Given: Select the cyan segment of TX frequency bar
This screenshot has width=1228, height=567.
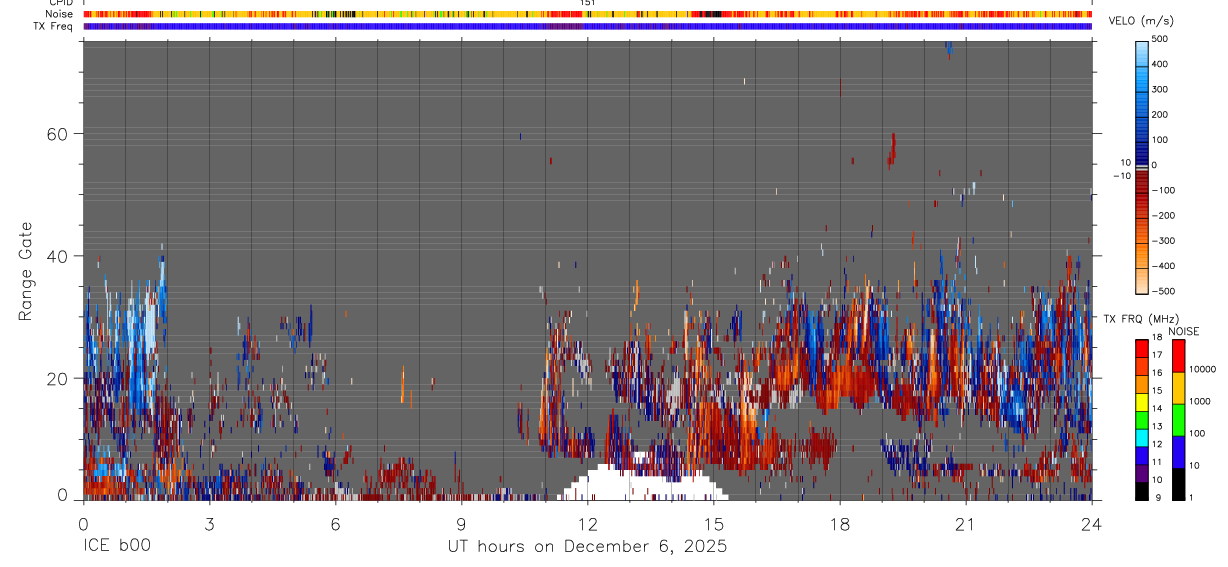Looking at the screenshot, I should (1142, 436).
